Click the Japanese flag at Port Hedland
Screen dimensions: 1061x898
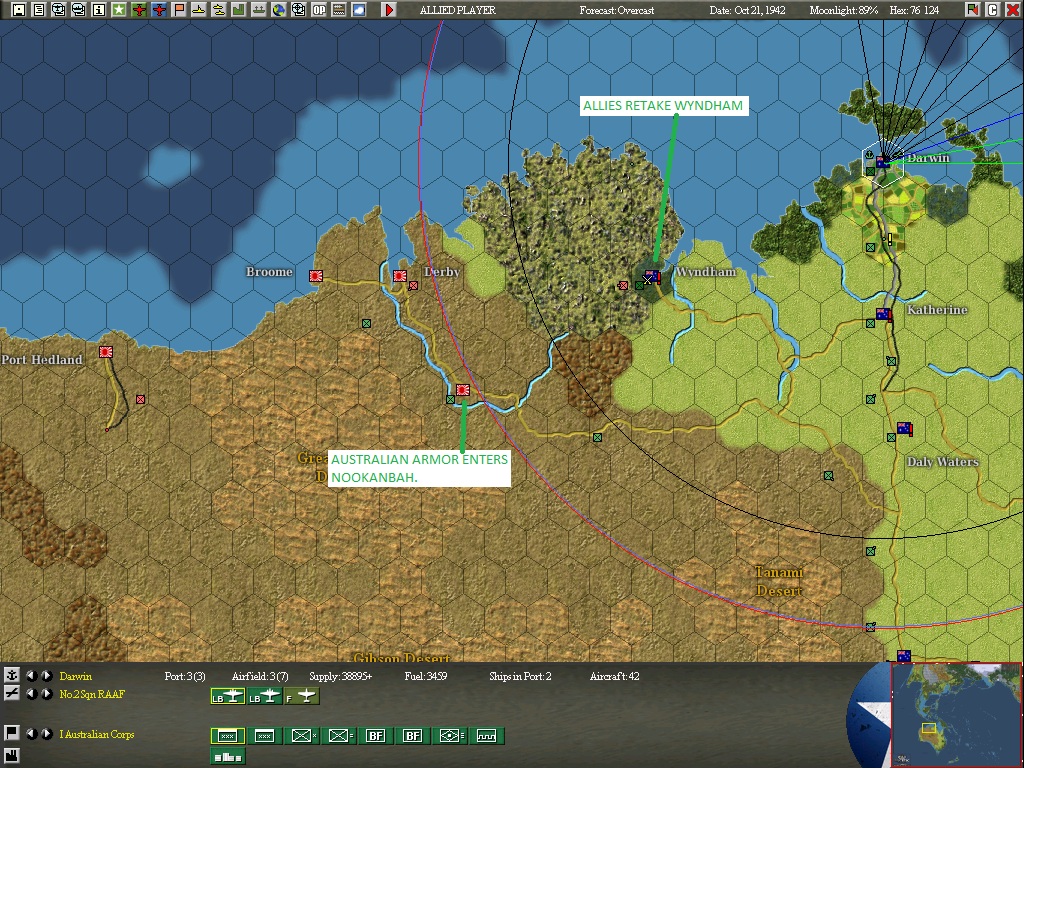click(x=106, y=352)
